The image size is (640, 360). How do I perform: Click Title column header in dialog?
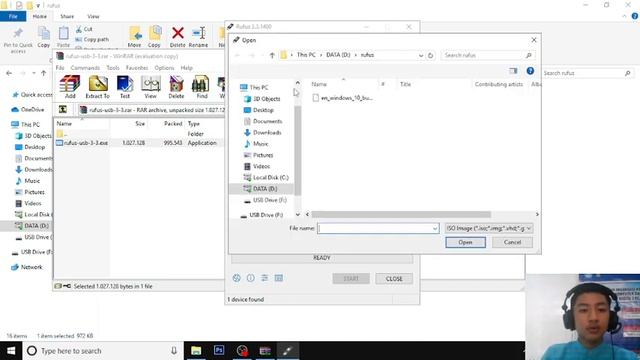pos(405,84)
